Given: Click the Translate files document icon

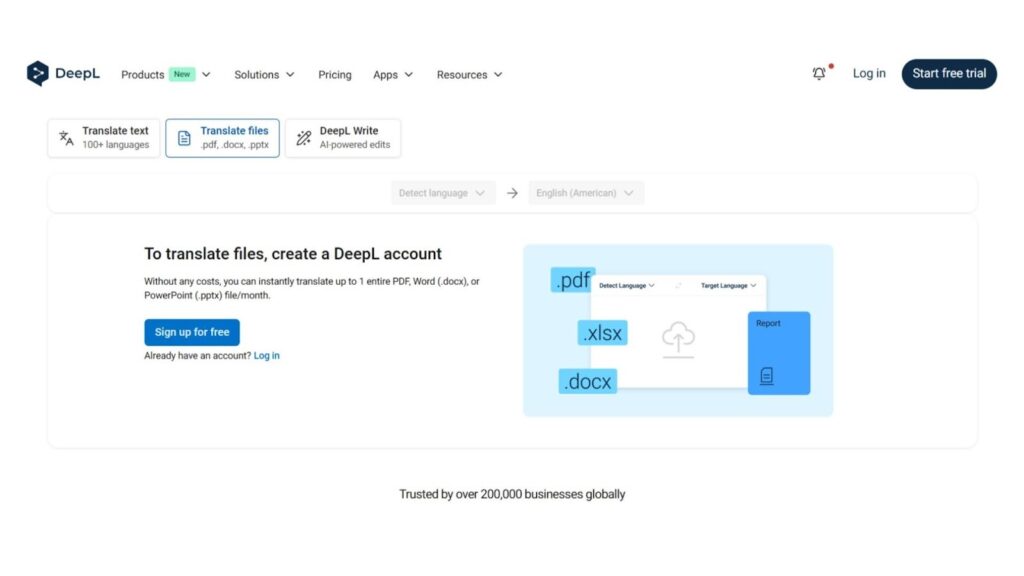Looking at the screenshot, I should tap(184, 138).
